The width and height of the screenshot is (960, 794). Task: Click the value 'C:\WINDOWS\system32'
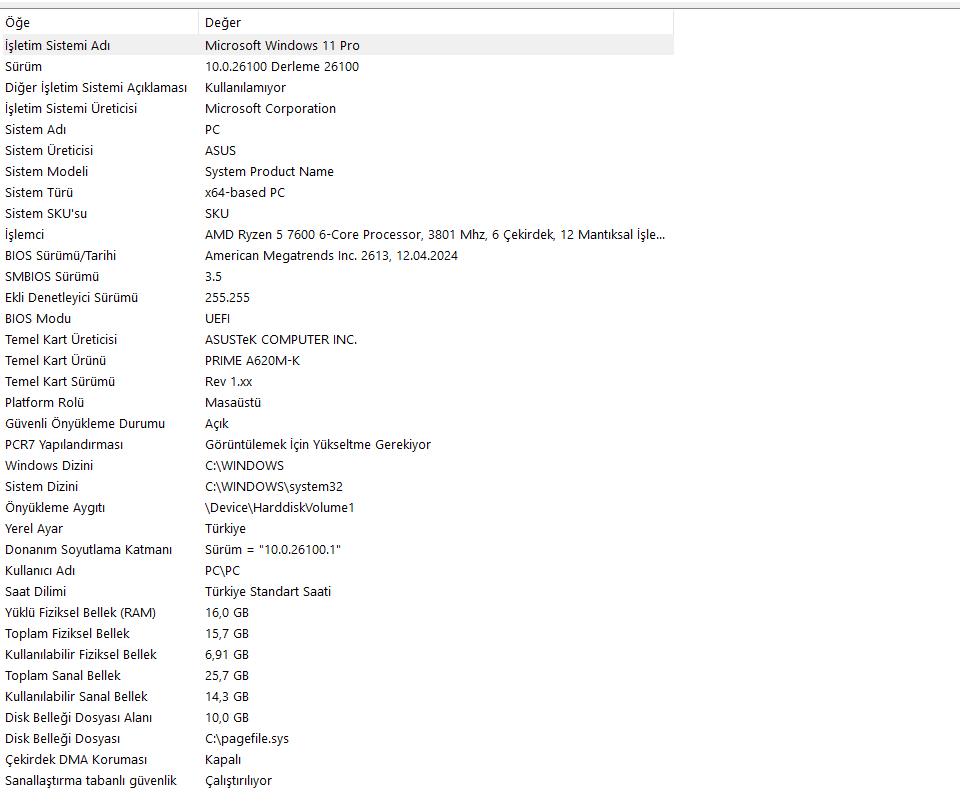coord(274,487)
